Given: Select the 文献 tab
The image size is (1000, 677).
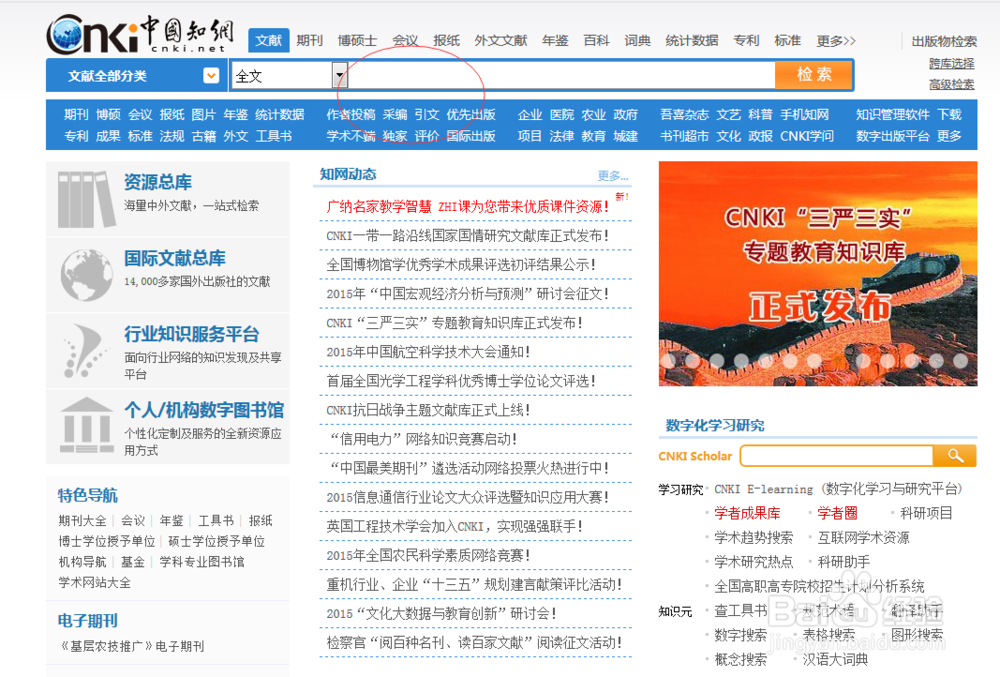Looking at the screenshot, I should [x=268, y=41].
